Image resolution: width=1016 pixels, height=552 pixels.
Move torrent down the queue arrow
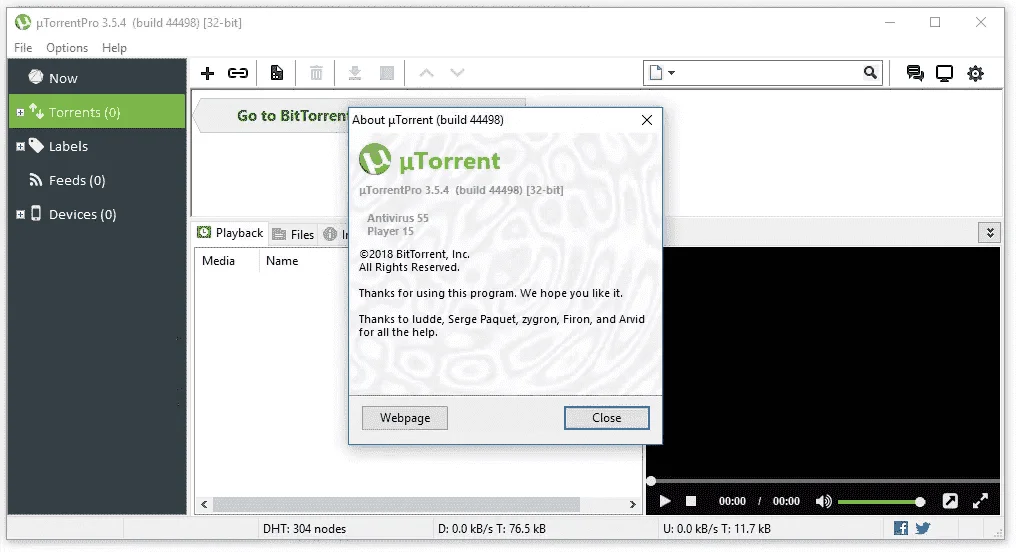tap(457, 73)
